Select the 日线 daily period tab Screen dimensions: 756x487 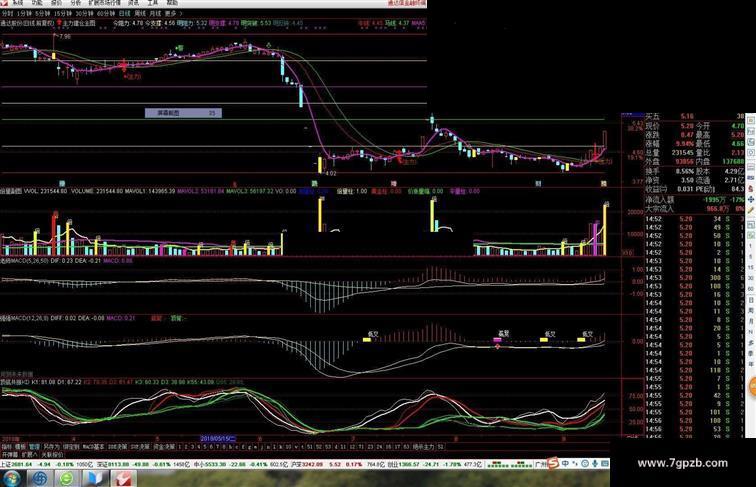(124, 14)
